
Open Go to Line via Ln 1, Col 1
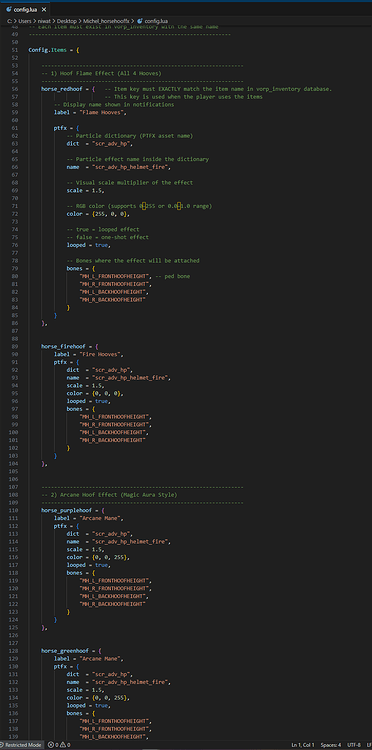coord(303,745)
